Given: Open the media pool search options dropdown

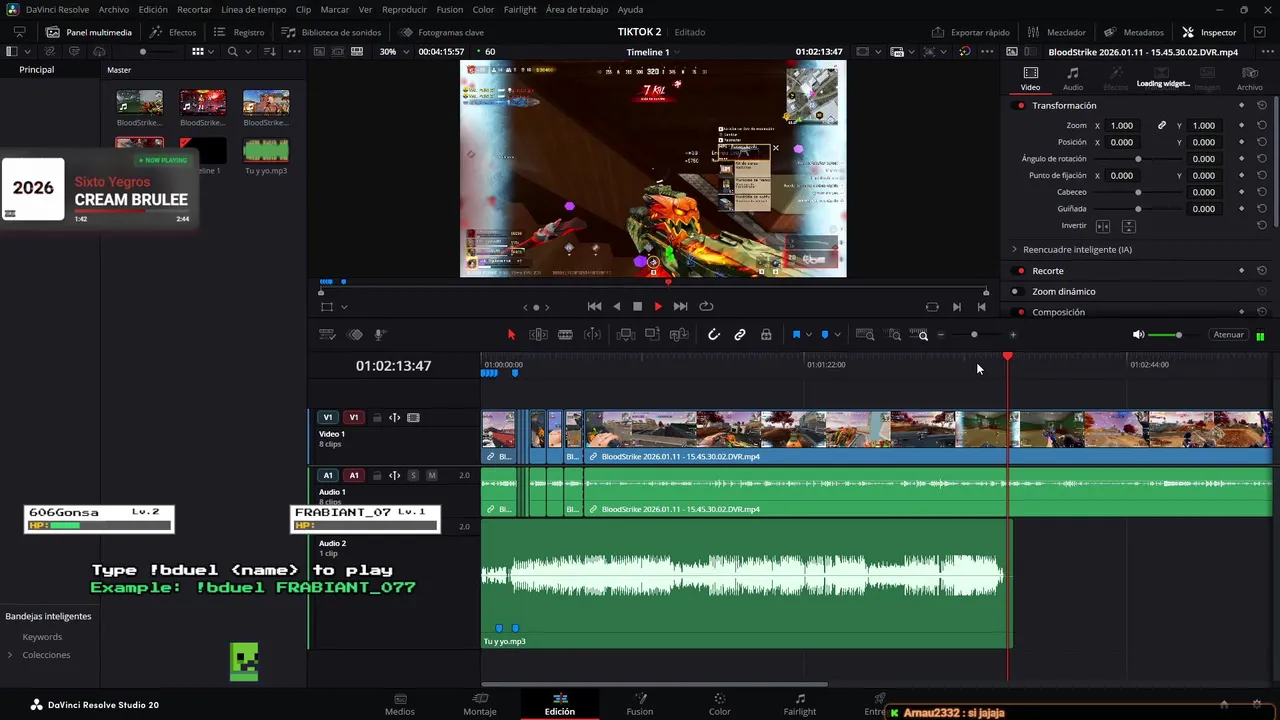Looking at the screenshot, I should [x=246, y=52].
